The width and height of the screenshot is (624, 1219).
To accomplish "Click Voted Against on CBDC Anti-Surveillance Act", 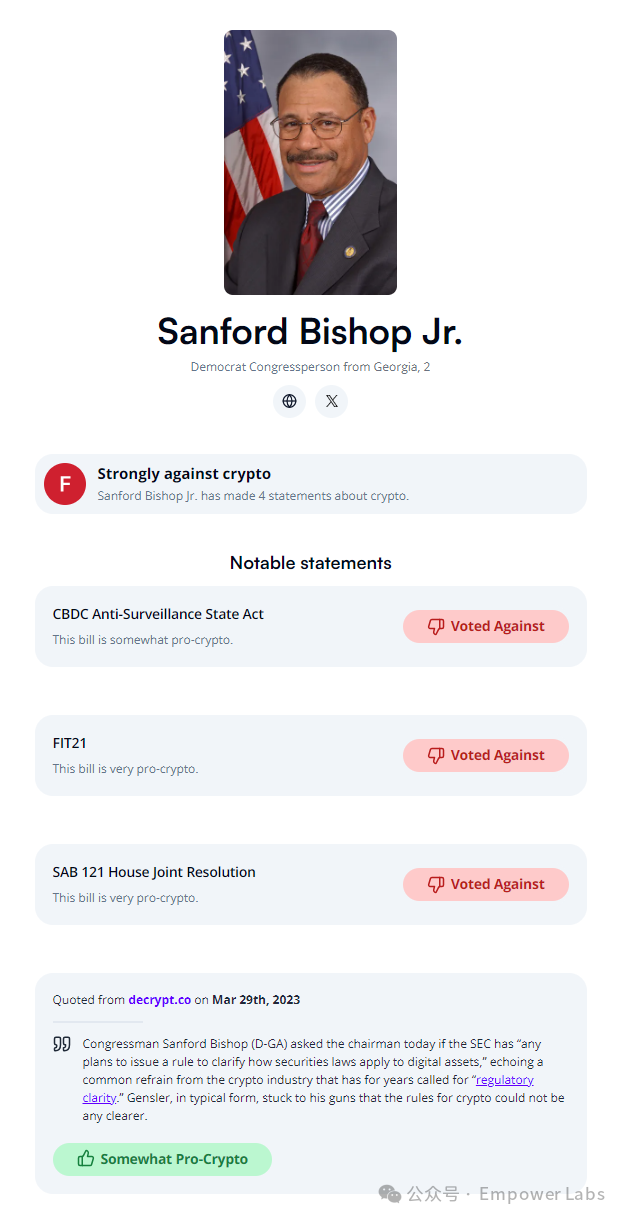I will point(486,626).
